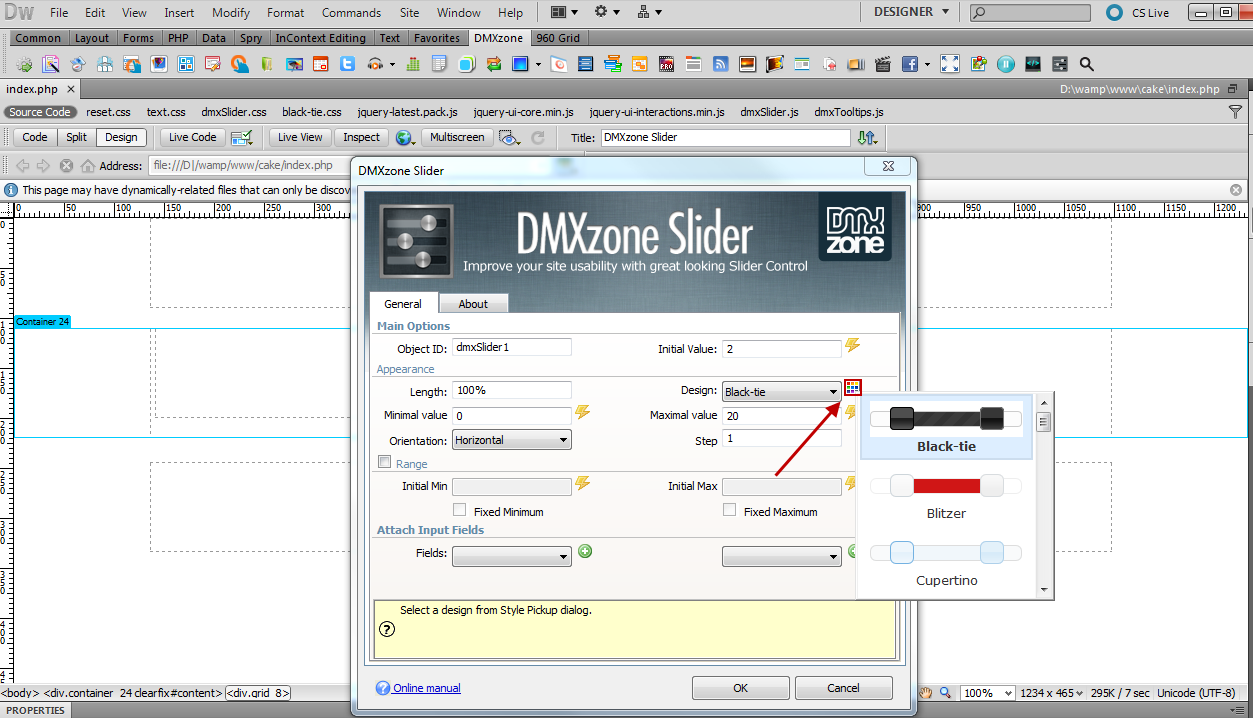Open the dmxSlider.css related file
The height and width of the screenshot is (718, 1253).
point(233,112)
